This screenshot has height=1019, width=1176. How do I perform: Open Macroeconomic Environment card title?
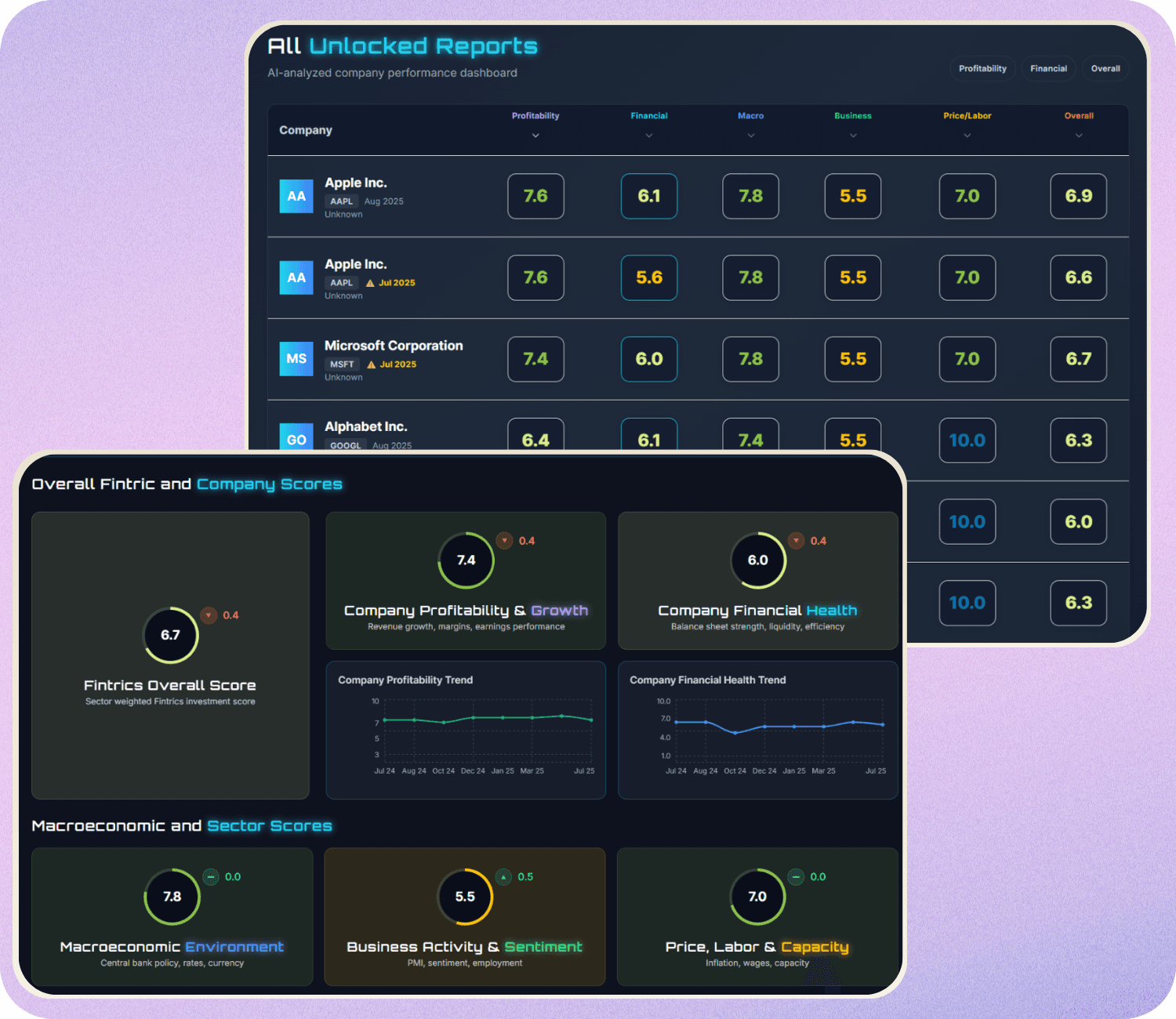(x=172, y=947)
